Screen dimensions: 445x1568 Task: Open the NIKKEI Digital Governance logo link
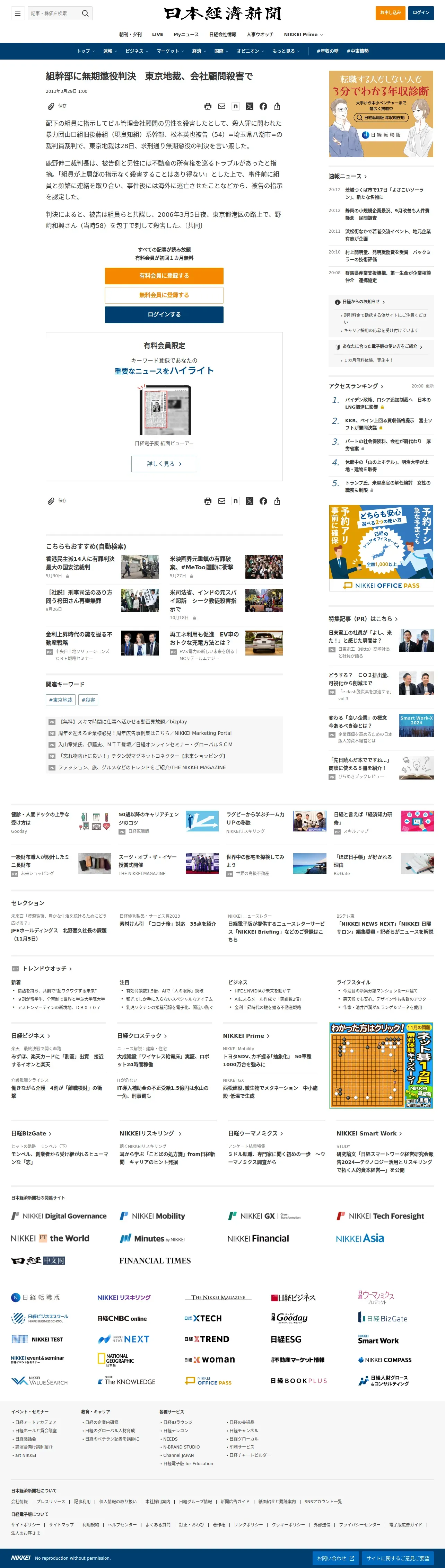[x=59, y=1215]
